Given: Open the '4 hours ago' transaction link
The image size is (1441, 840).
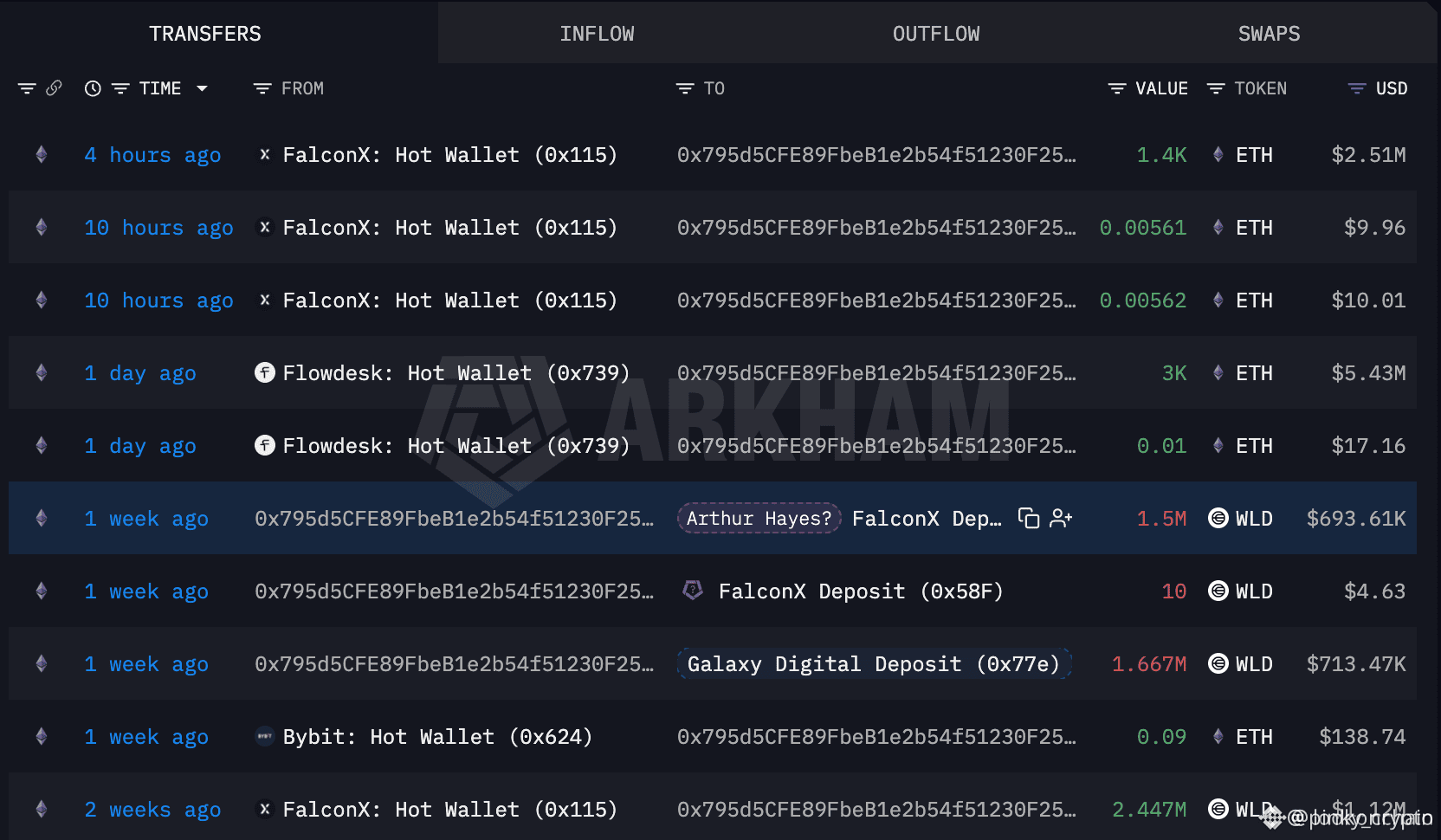Looking at the screenshot, I should [152, 155].
